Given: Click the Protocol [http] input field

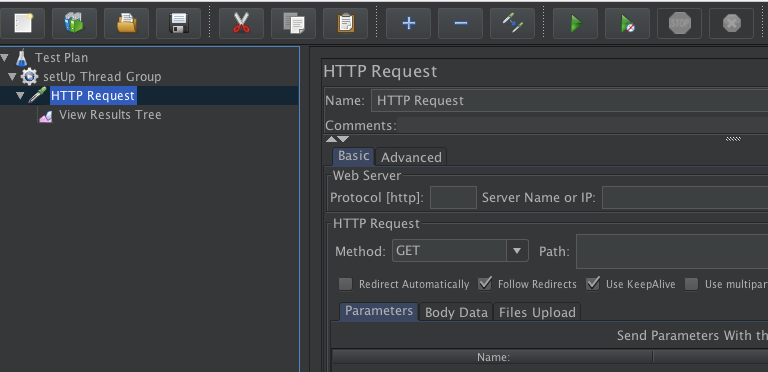Looking at the screenshot, I should pyautogui.click(x=453, y=197).
